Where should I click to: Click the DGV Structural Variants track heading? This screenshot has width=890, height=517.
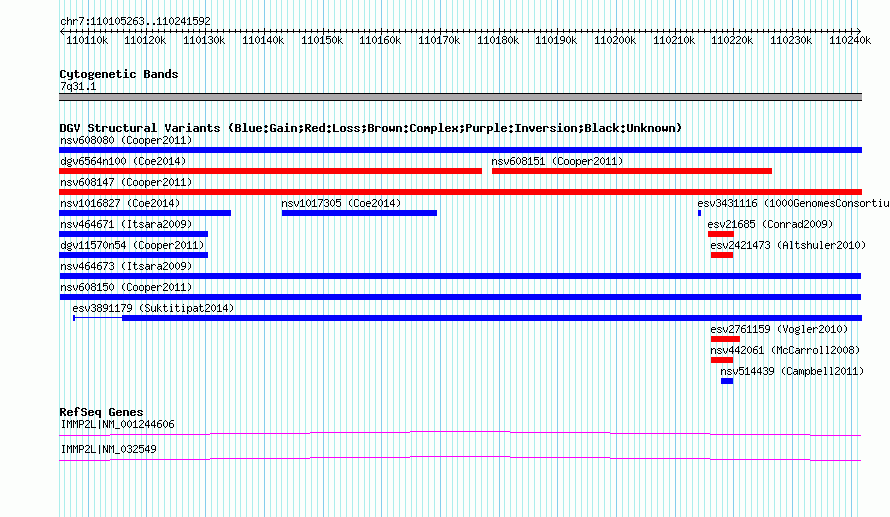coord(371,128)
